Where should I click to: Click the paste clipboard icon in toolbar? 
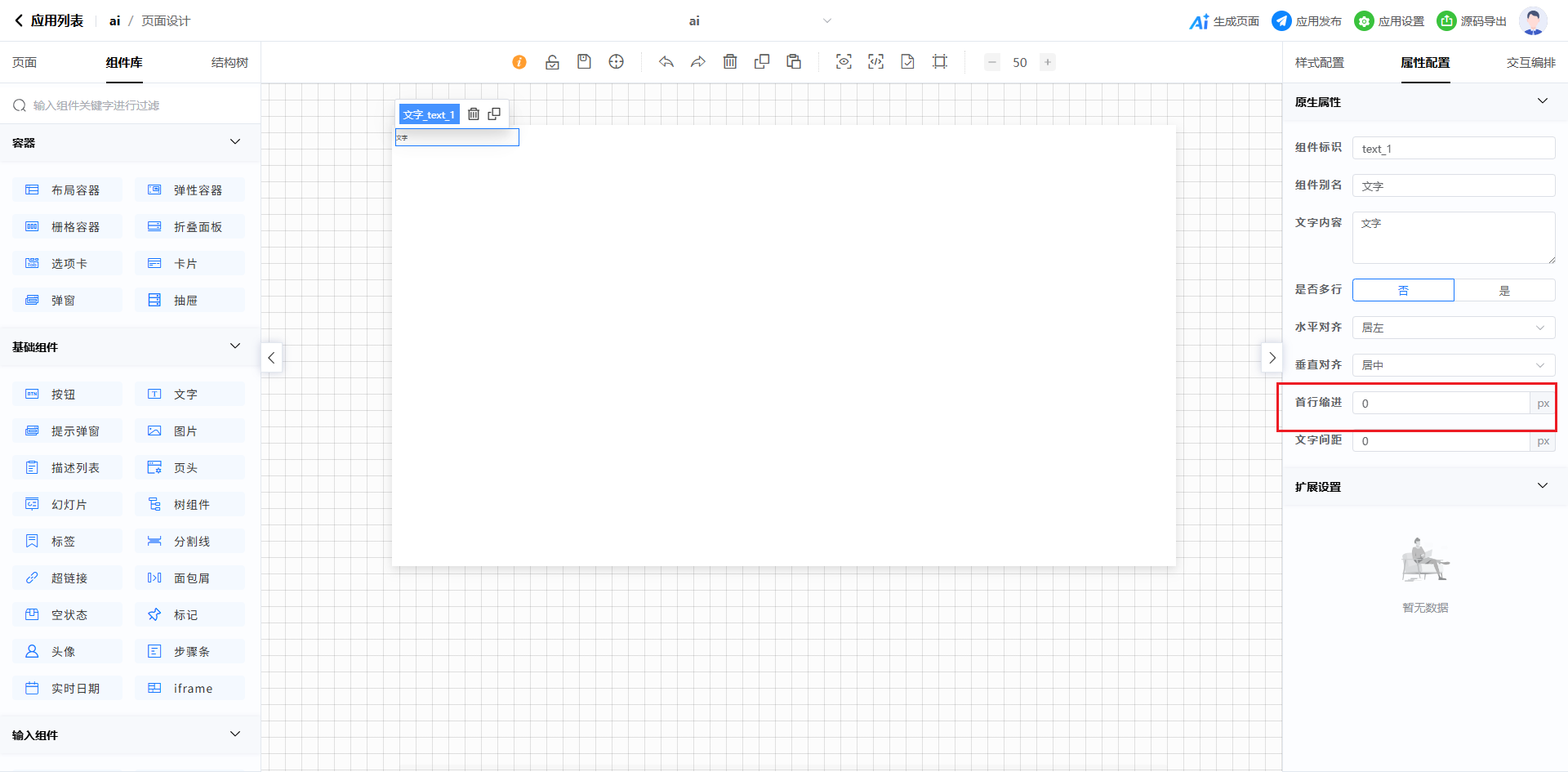794,62
